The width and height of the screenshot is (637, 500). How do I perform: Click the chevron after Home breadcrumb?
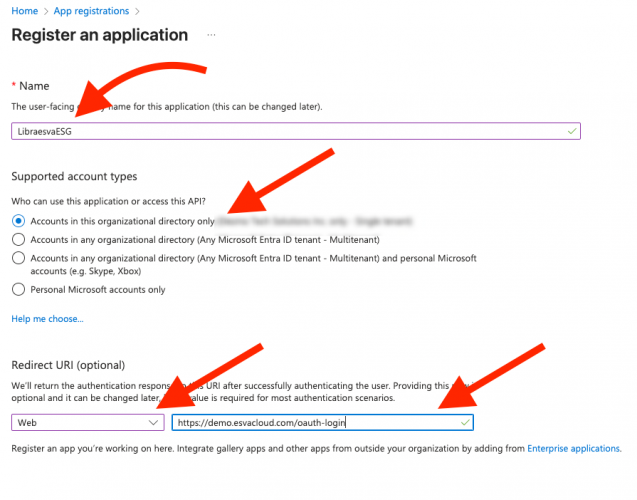click(x=46, y=11)
